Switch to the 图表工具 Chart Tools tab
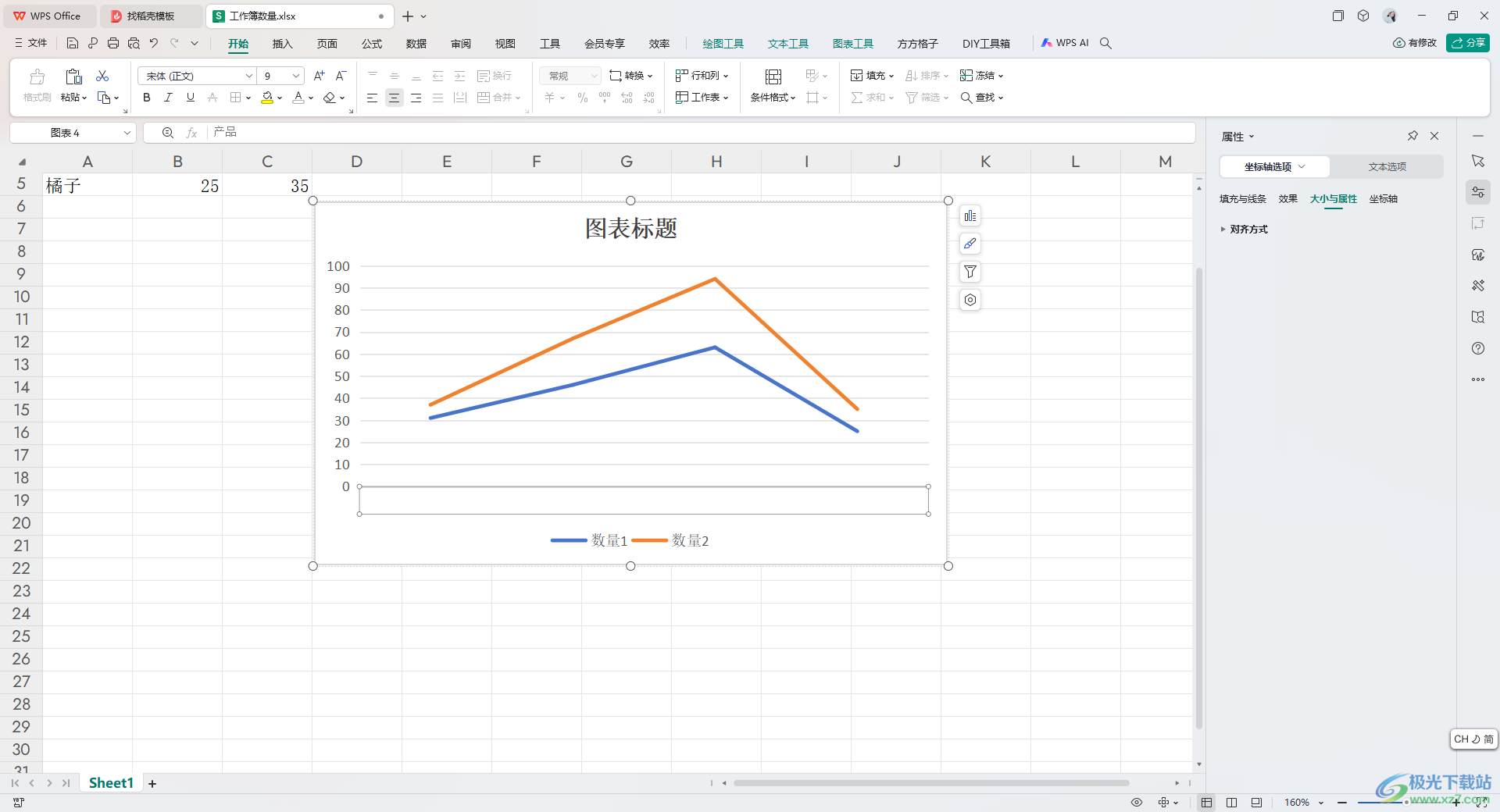This screenshot has height=812, width=1500. pyautogui.click(x=852, y=44)
